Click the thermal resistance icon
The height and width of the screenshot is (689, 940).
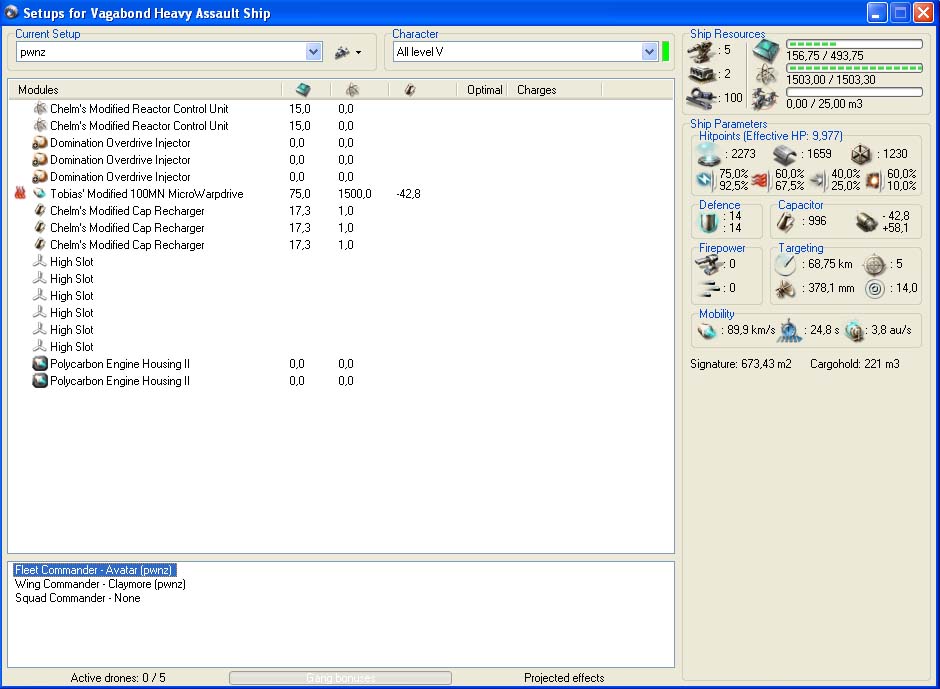761,180
